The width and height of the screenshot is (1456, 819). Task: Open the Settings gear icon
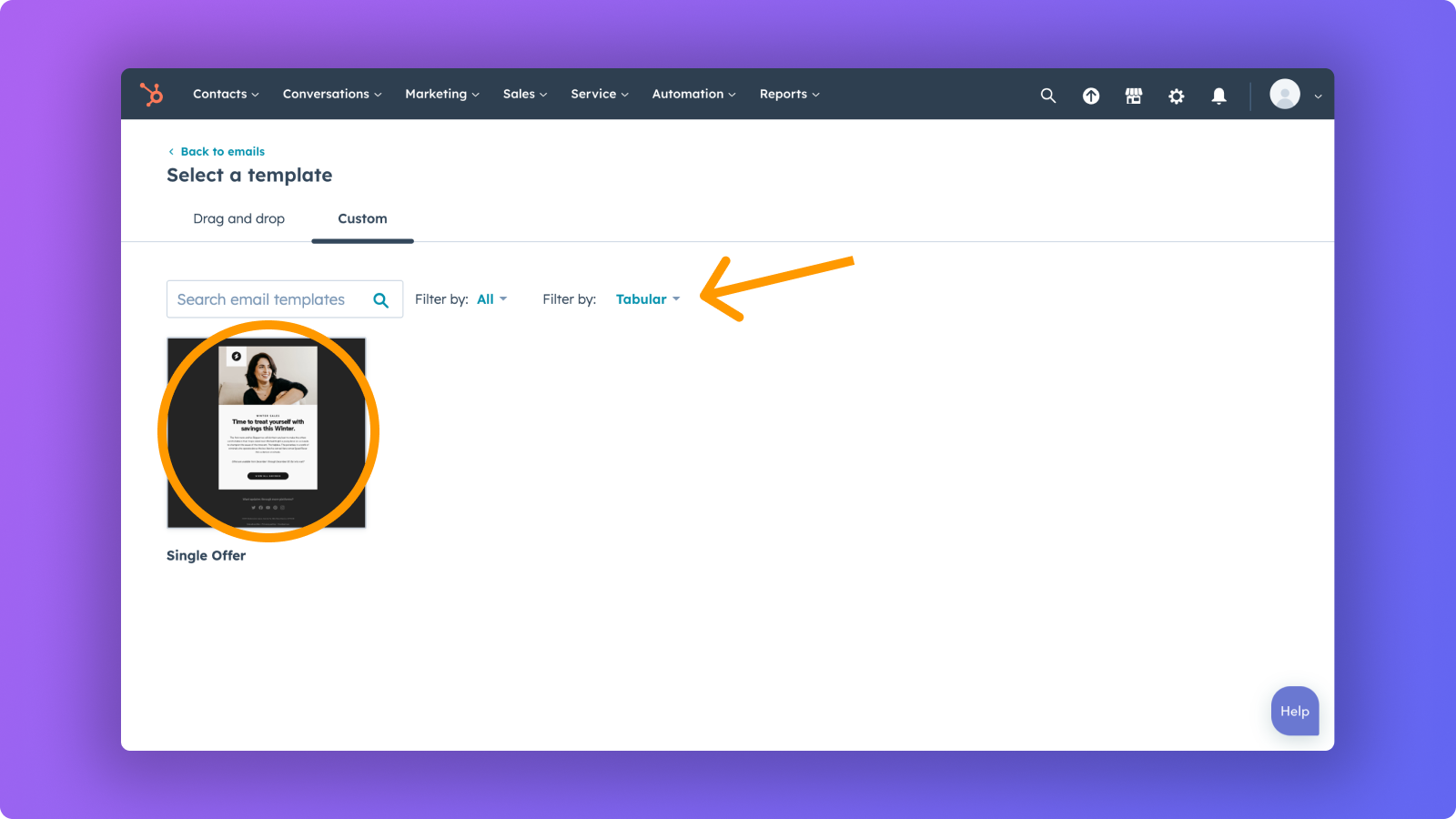(x=1176, y=96)
